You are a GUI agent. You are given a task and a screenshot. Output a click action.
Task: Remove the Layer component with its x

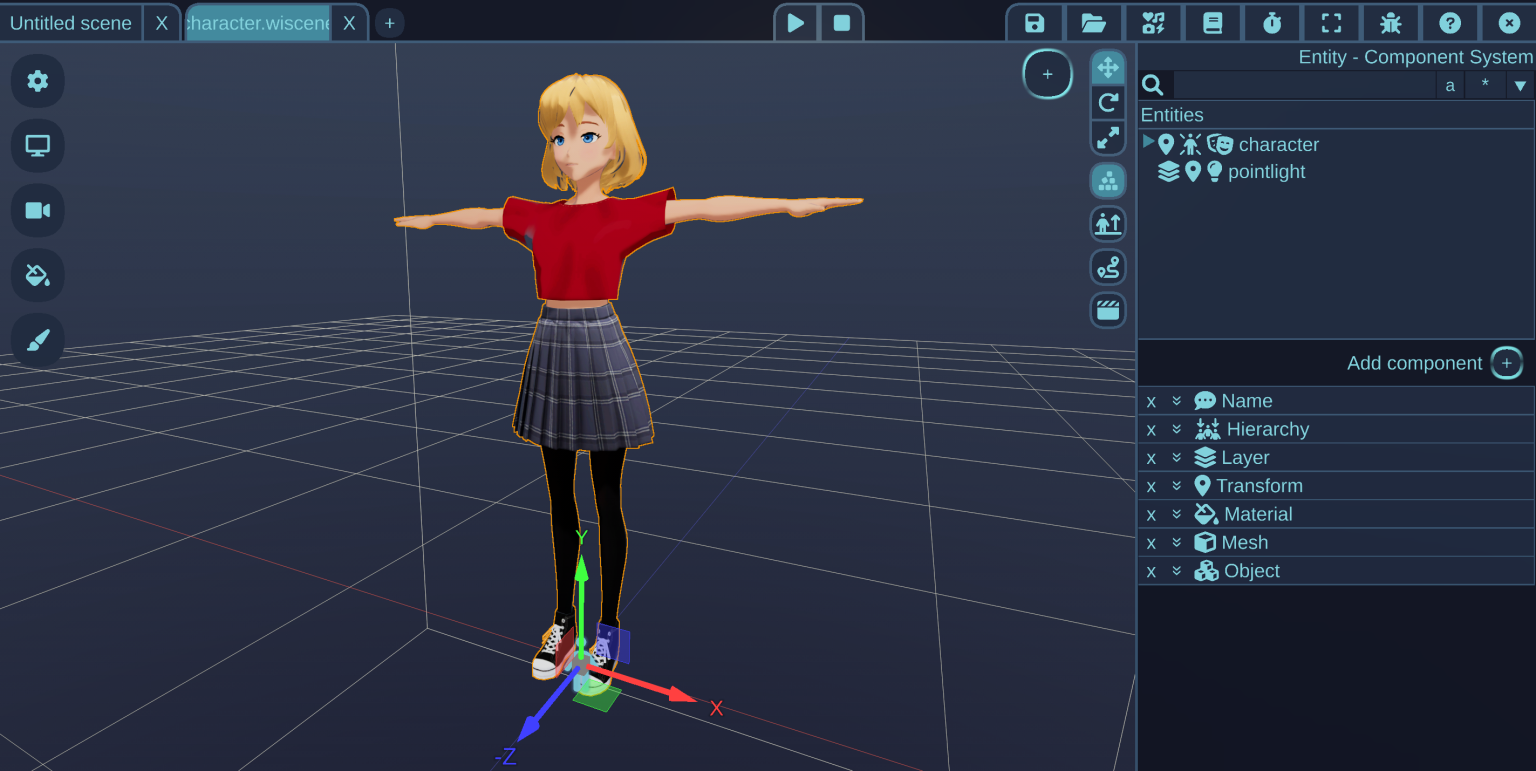[1151, 458]
